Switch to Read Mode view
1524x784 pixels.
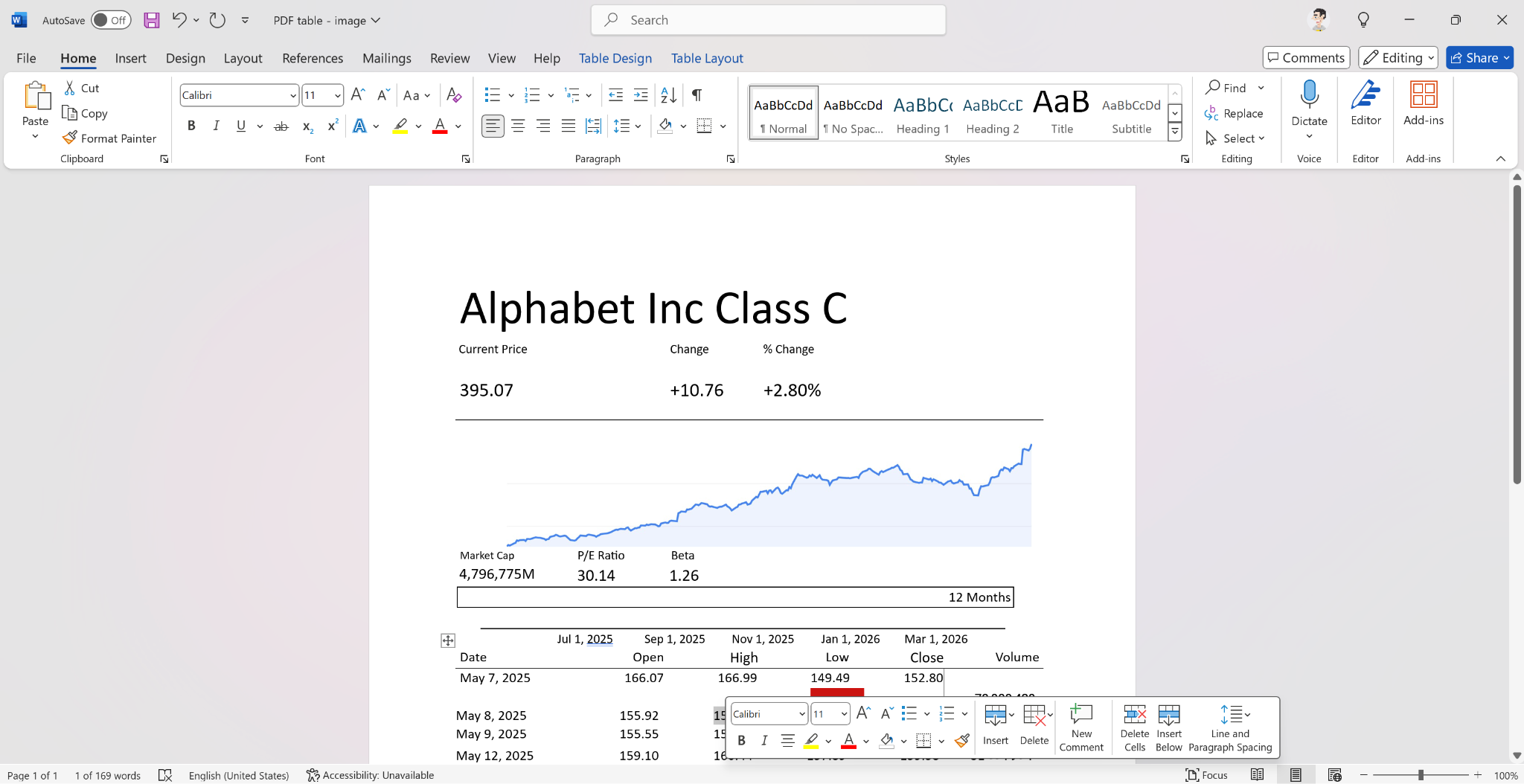point(1257,775)
